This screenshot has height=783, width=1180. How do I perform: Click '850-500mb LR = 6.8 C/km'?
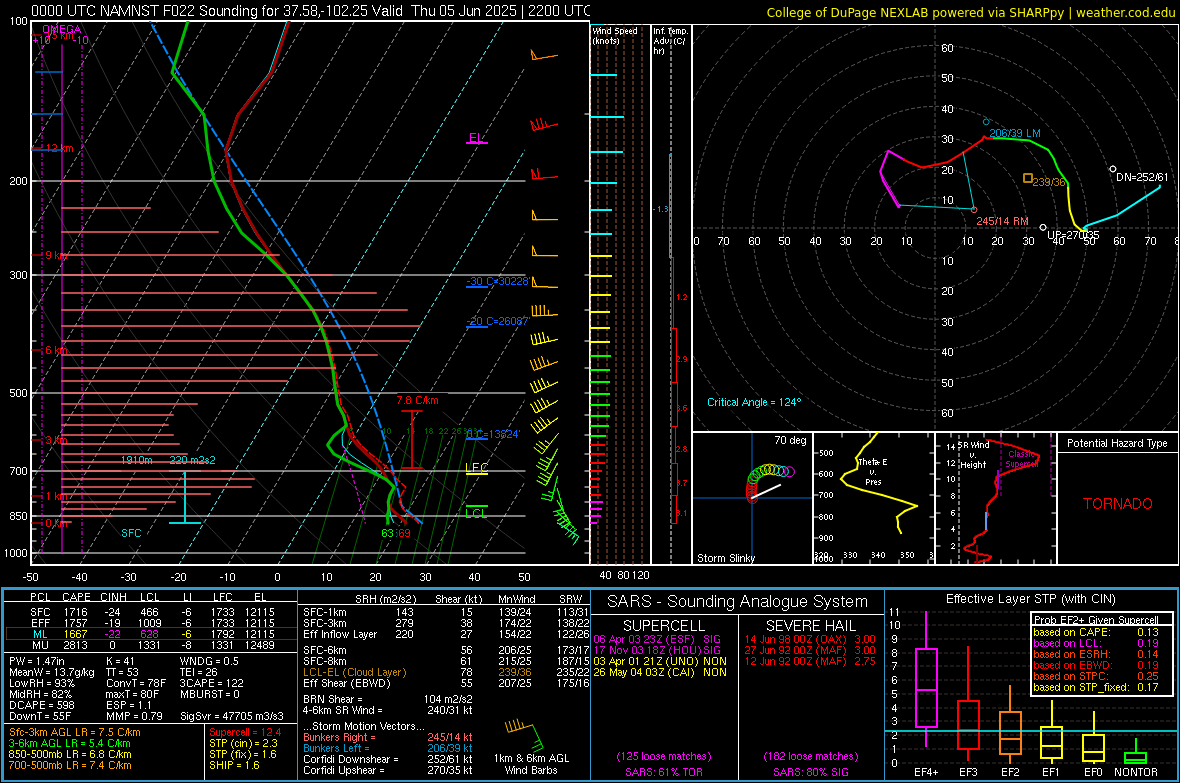coord(70,754)
